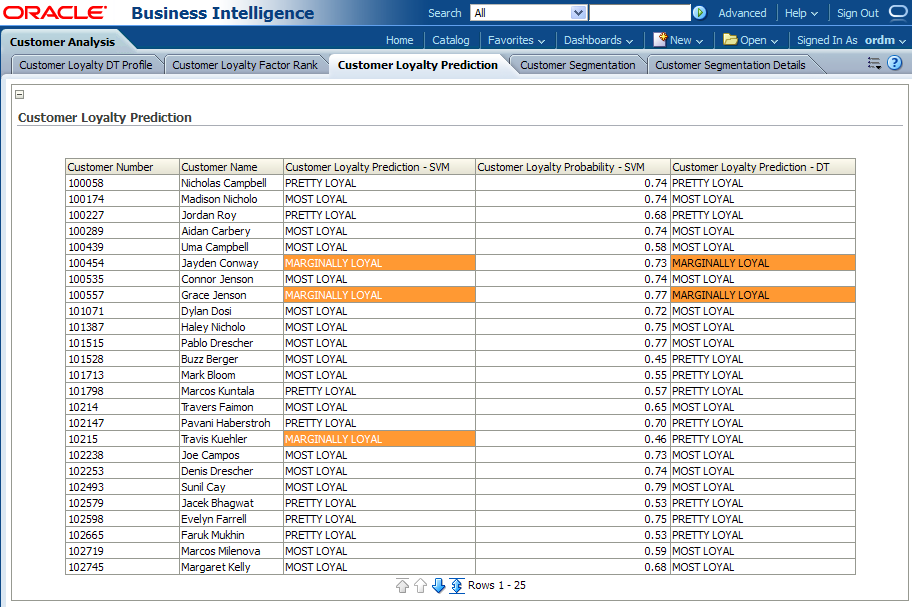912x607 pixels.
Task: Click the Advanced search link
Action: coord(742,13)
